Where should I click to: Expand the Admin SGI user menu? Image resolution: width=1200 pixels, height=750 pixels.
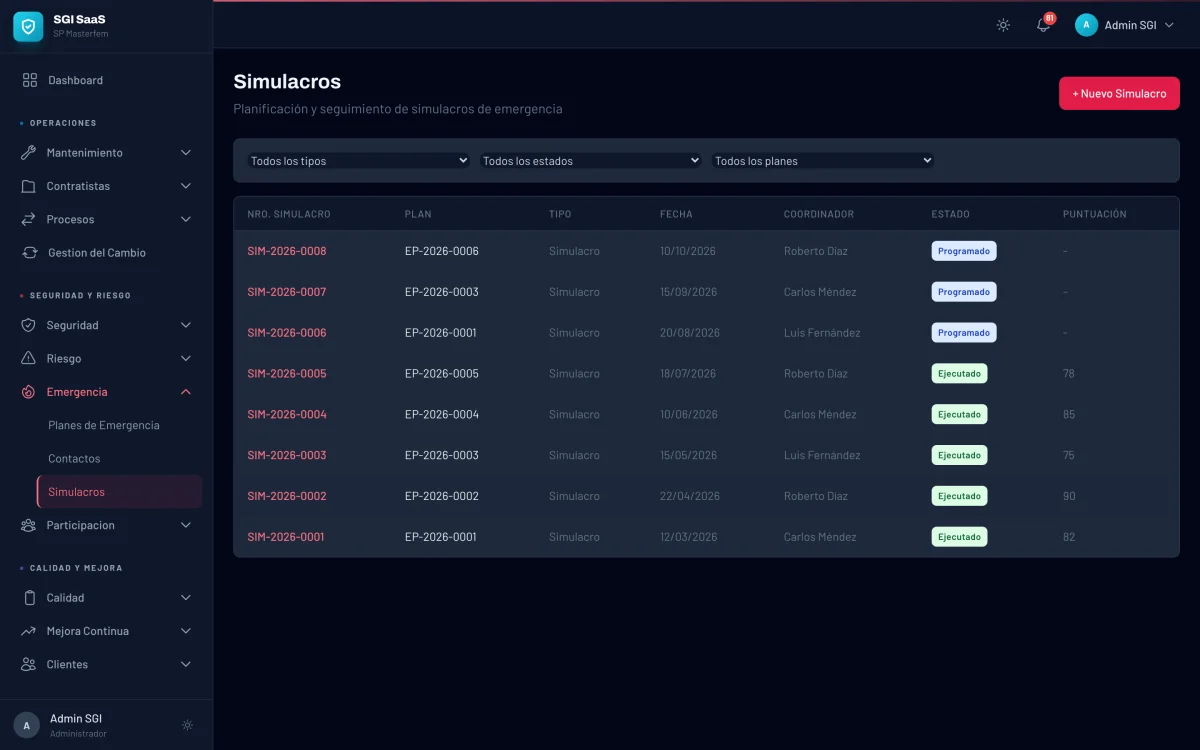pyautogui.click(x=1124, y=25)
